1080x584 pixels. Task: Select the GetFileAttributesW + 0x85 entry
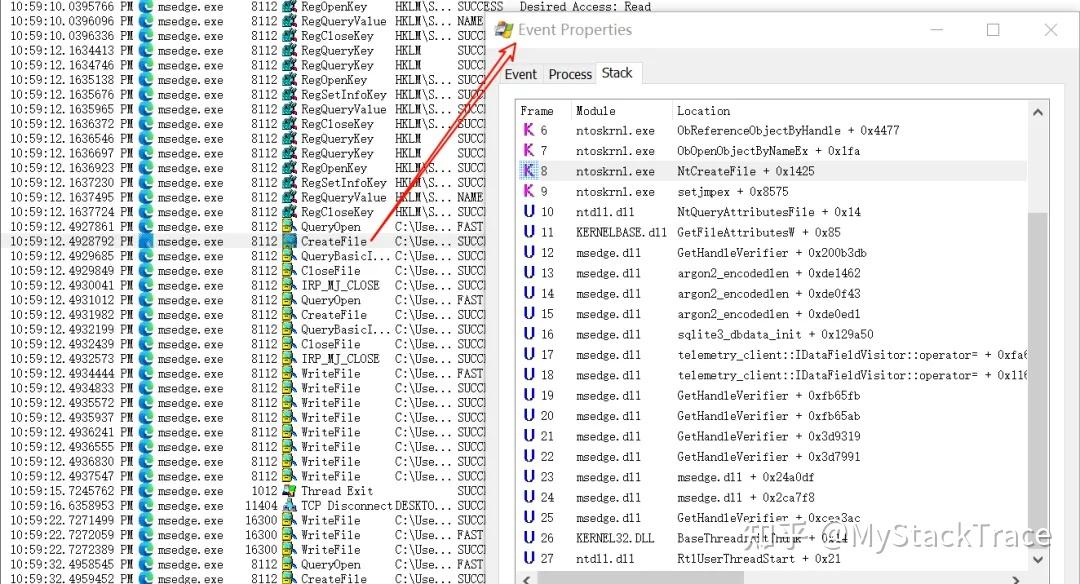pyautogui.click(x=758, y=232)
